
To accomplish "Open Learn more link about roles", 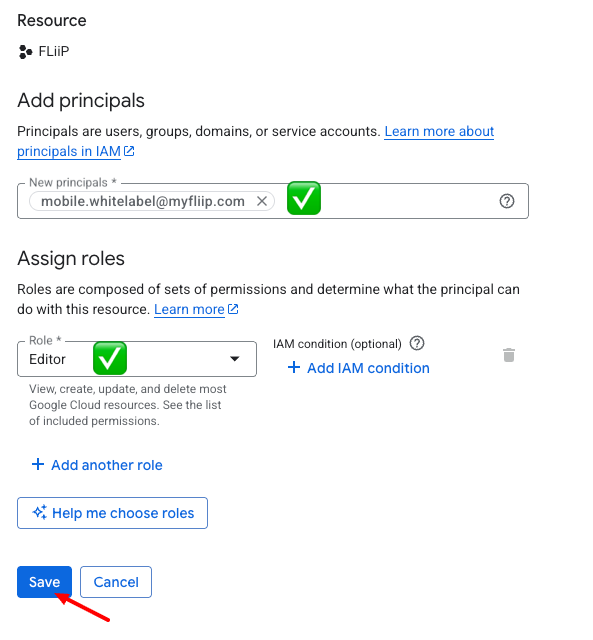I will (x=189, y=309).
